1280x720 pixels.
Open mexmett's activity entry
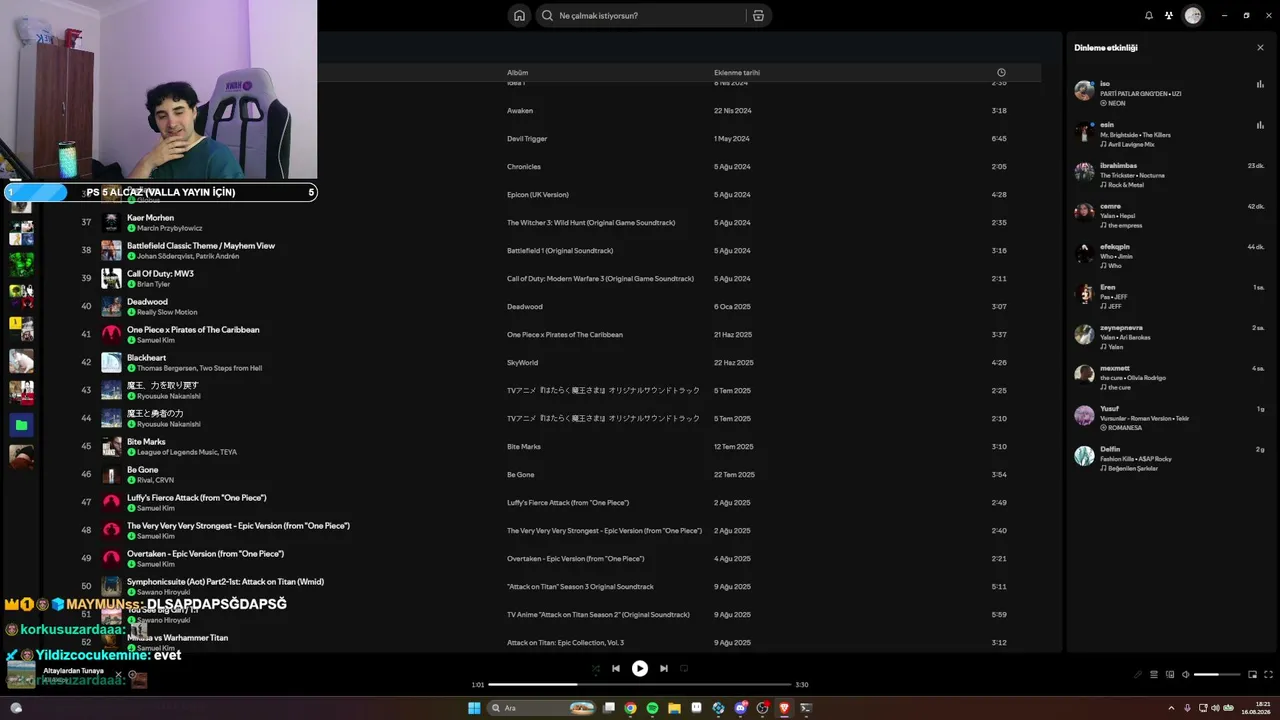coord(1169,378)
